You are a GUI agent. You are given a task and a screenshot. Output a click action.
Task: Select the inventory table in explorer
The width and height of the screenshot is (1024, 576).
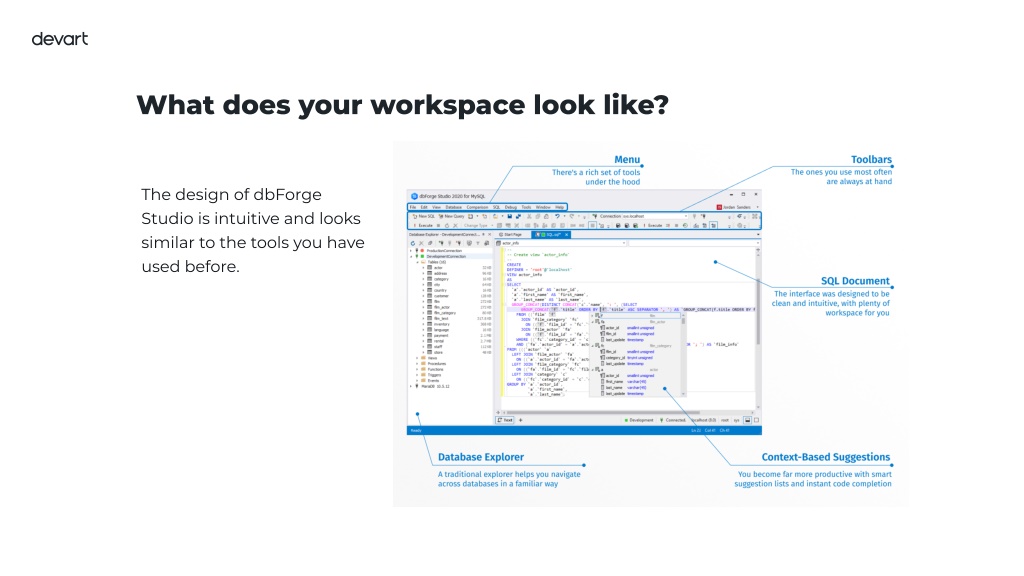pos(441,324)
